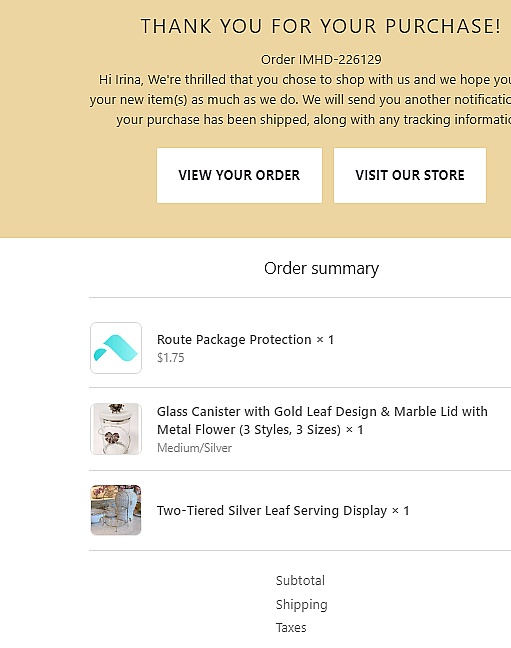Click the Subtotal label

[x=300, y=581]
